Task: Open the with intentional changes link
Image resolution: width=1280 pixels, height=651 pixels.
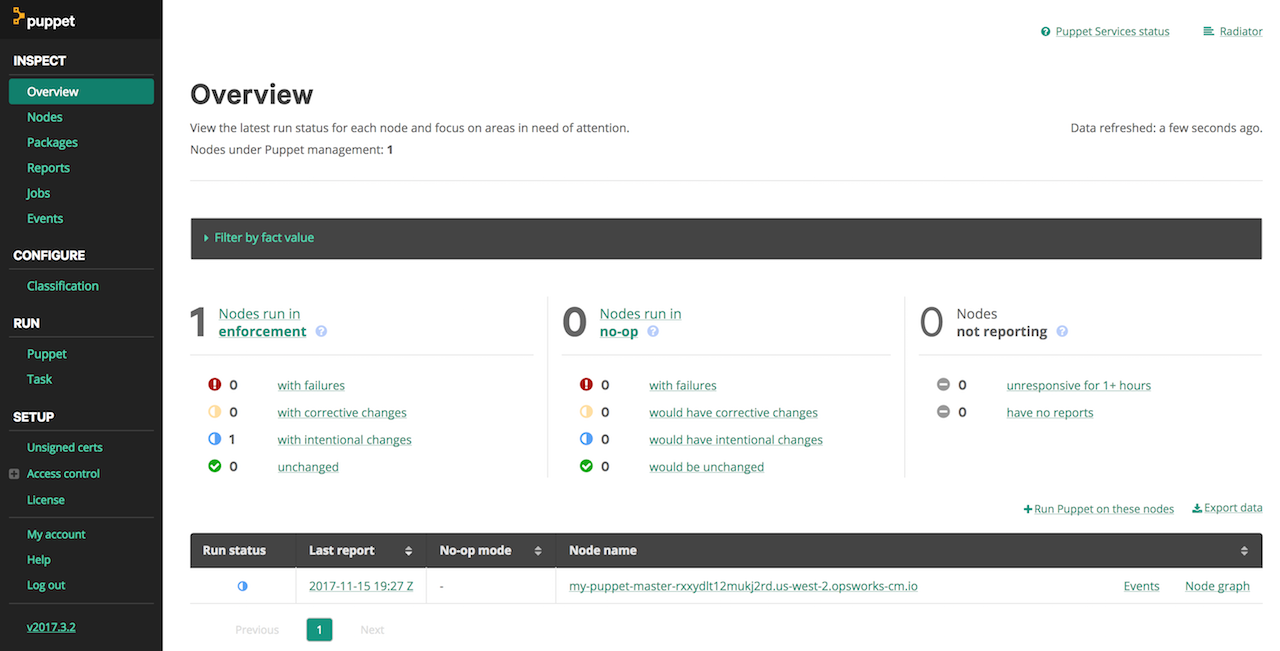Action: click(x=344, y=440)
